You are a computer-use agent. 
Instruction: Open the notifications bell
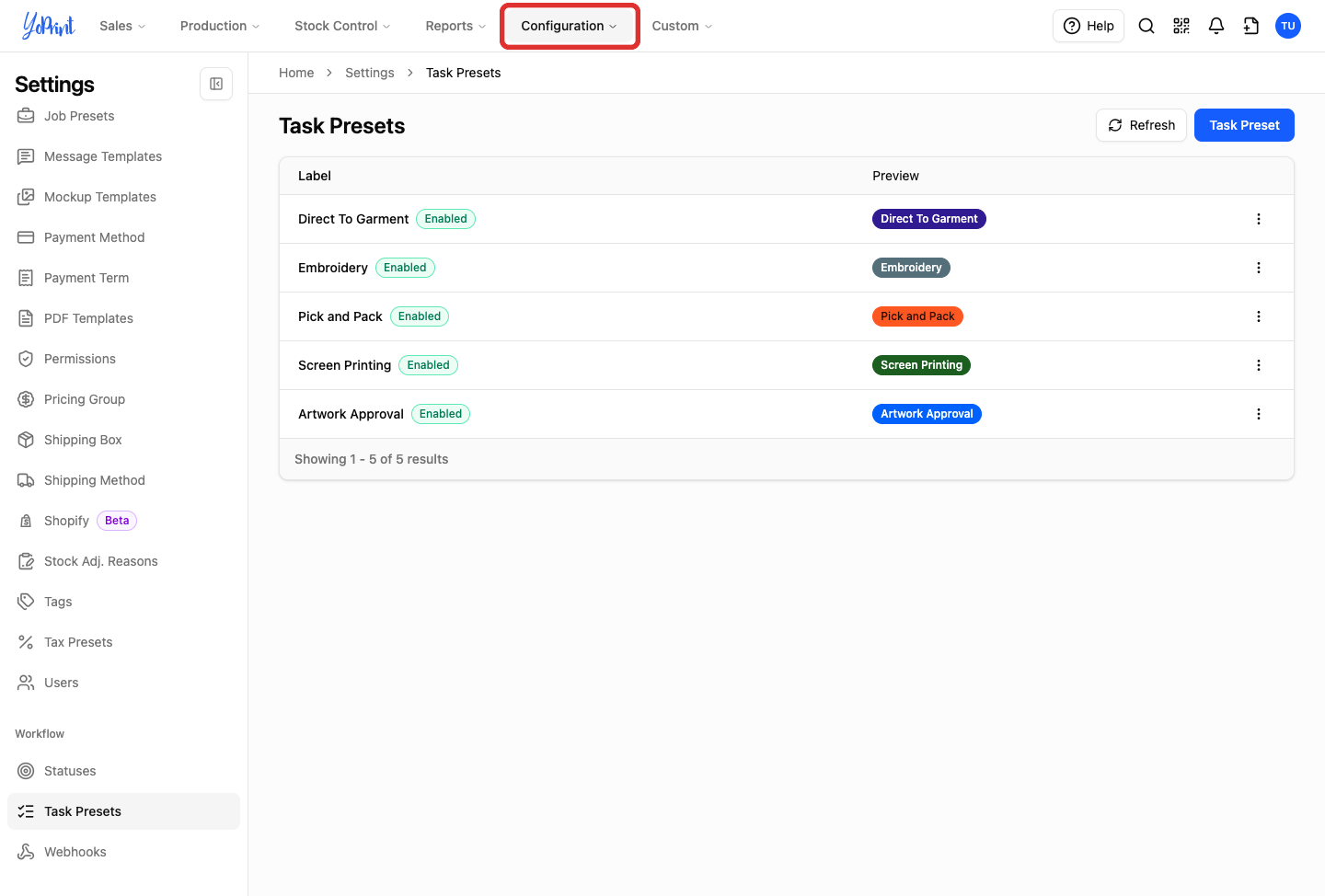click(x=1216, y=26)
